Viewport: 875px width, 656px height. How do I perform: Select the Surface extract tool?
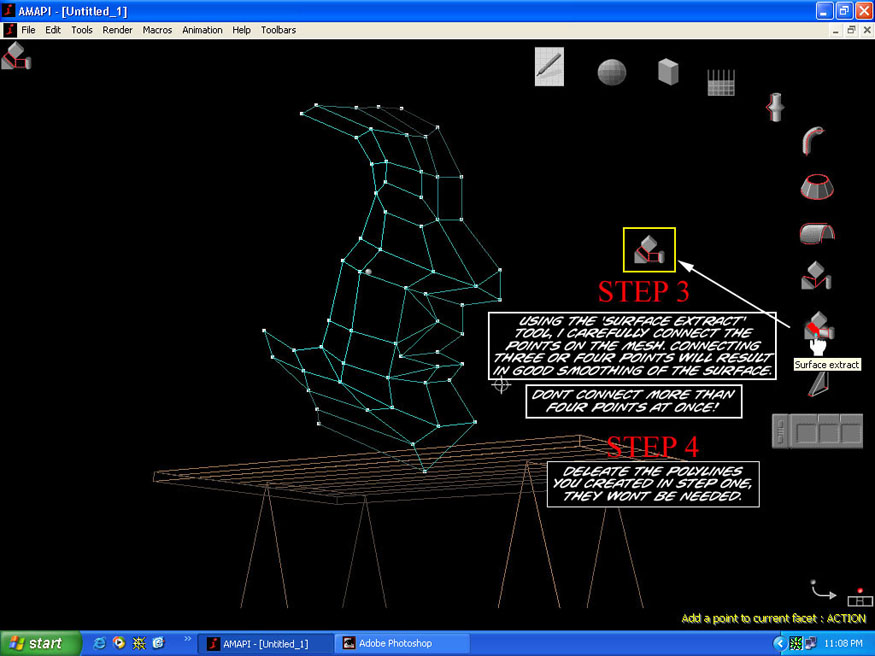click(x=819, y=327)
